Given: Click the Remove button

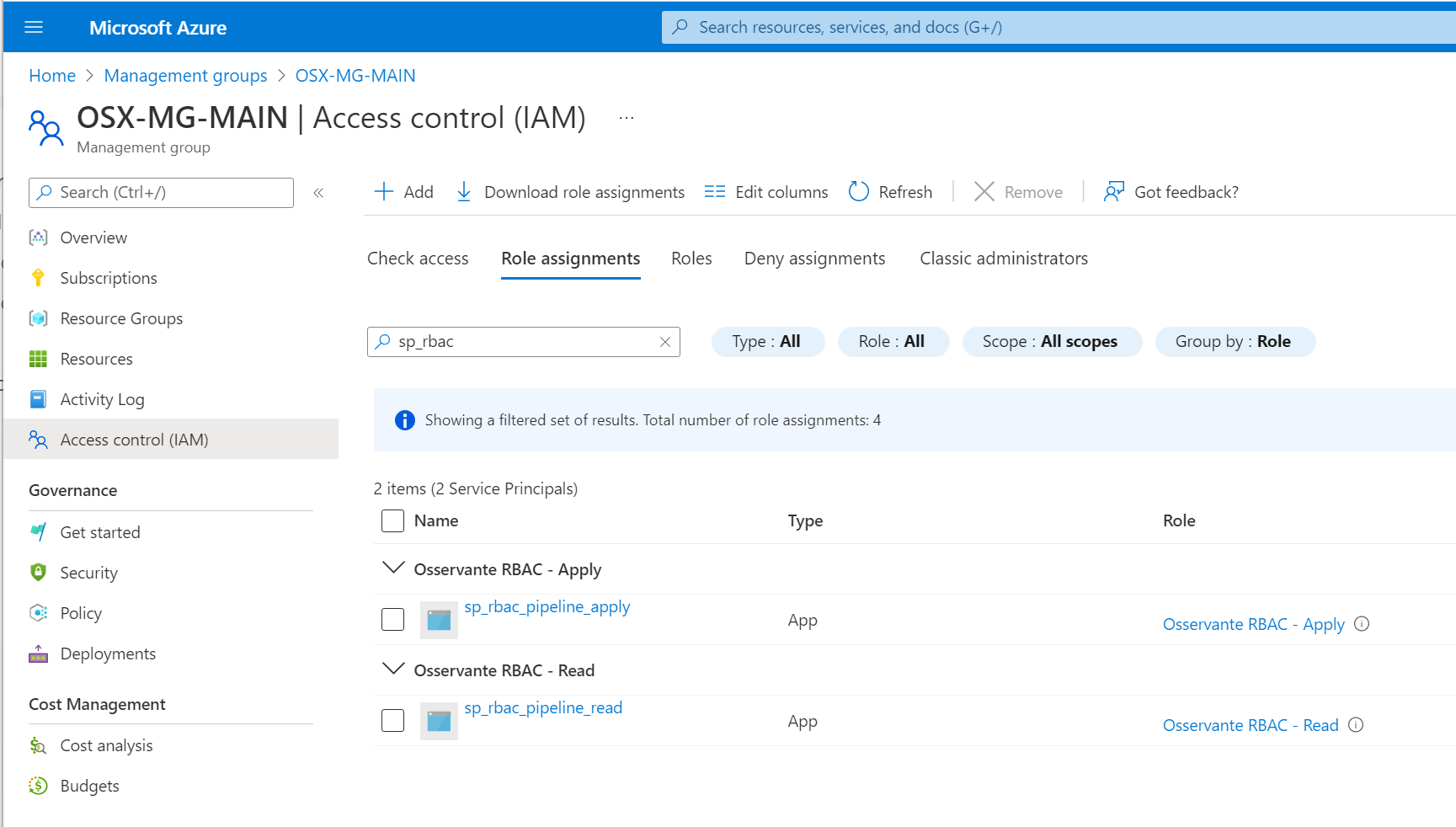Looking at the screenshot, I should [x=1018, y=192].
